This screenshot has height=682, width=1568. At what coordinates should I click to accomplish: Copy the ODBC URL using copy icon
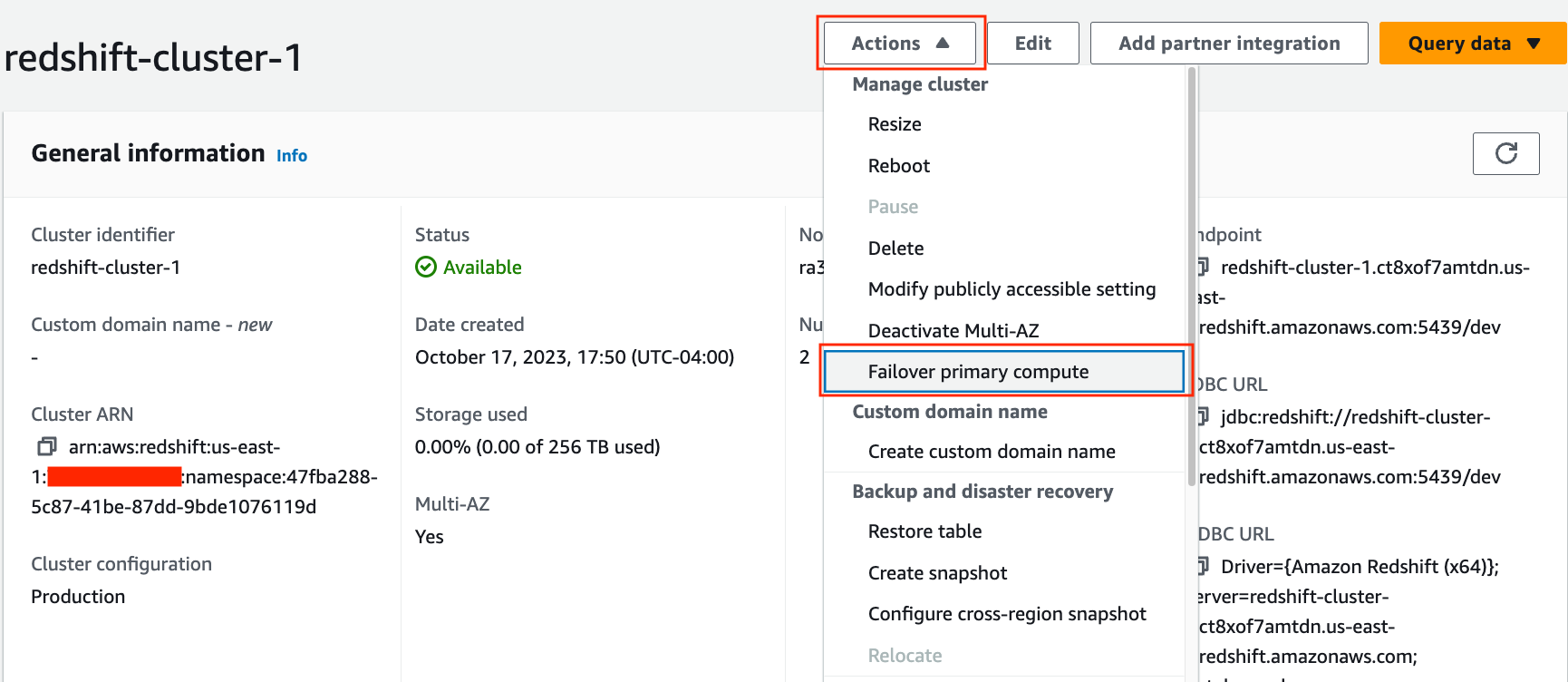(x=1203, y=566)
